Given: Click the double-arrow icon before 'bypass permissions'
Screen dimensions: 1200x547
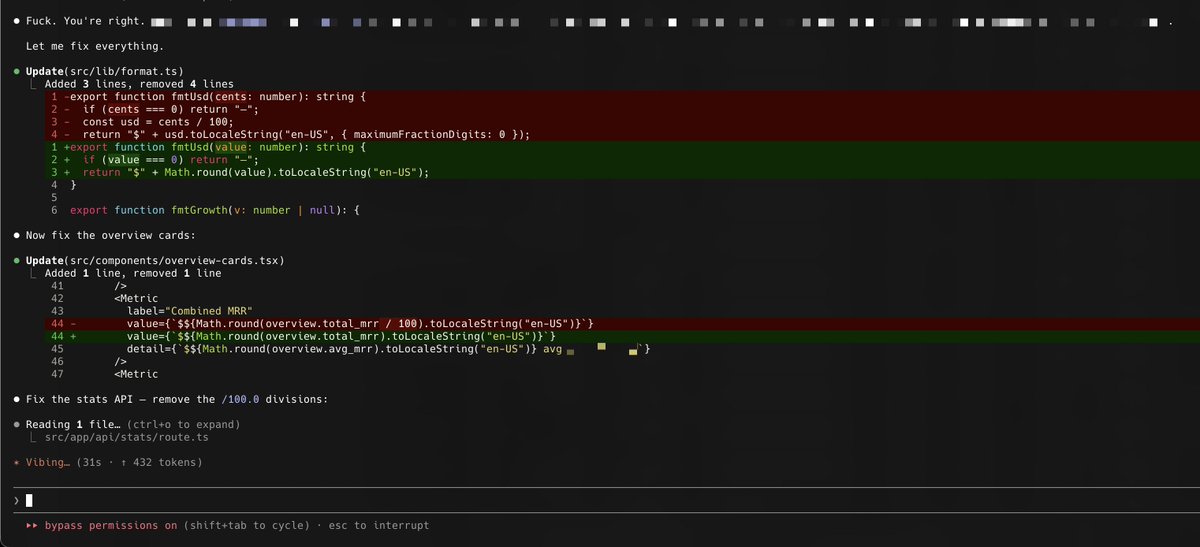Looking at the screenshot, I should tap(32, 525).
